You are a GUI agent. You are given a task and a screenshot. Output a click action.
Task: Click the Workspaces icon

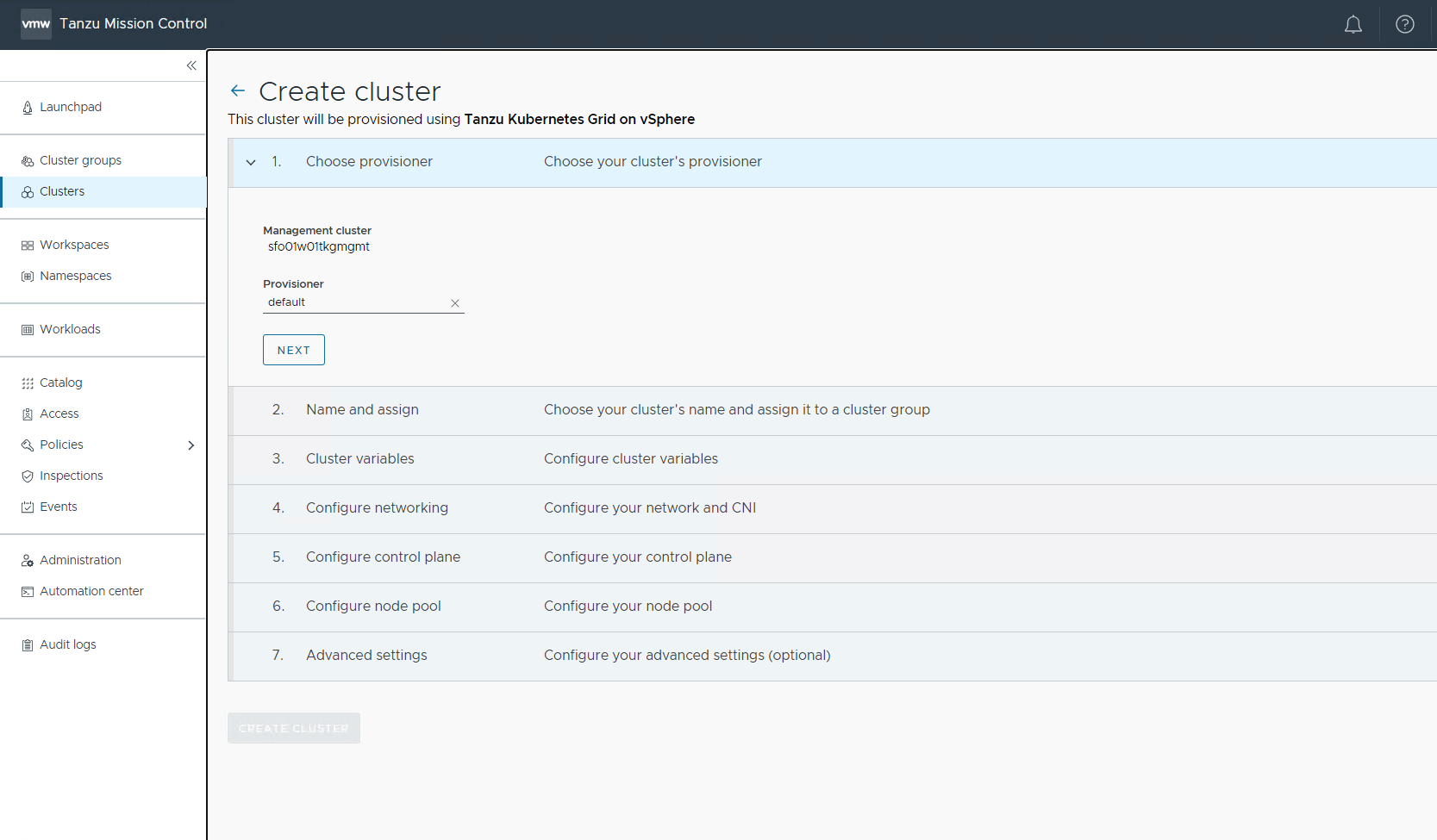click(28, 246)
